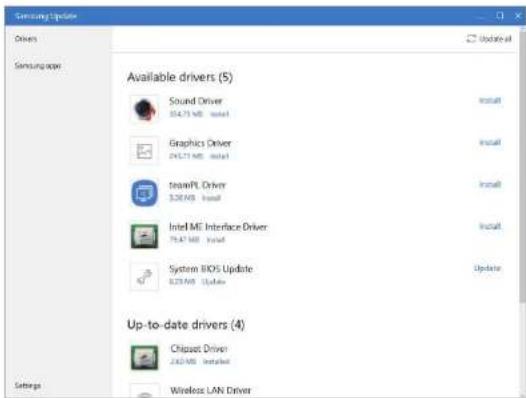This screenshot has width=526, height=398.
Task: Click the Chipset Driver chip icon
Action: (144, 357)
